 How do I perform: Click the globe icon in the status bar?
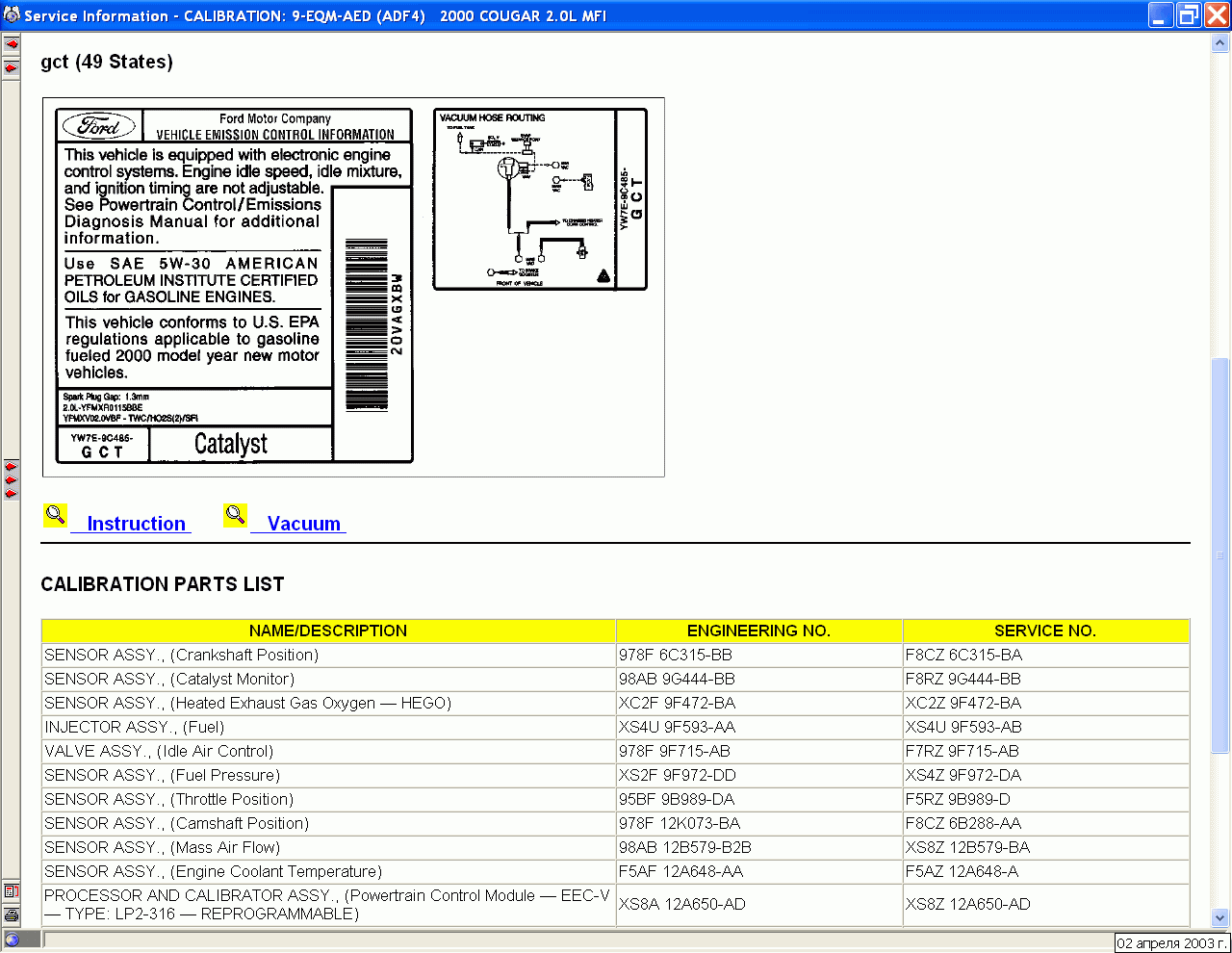coord(12,940)
